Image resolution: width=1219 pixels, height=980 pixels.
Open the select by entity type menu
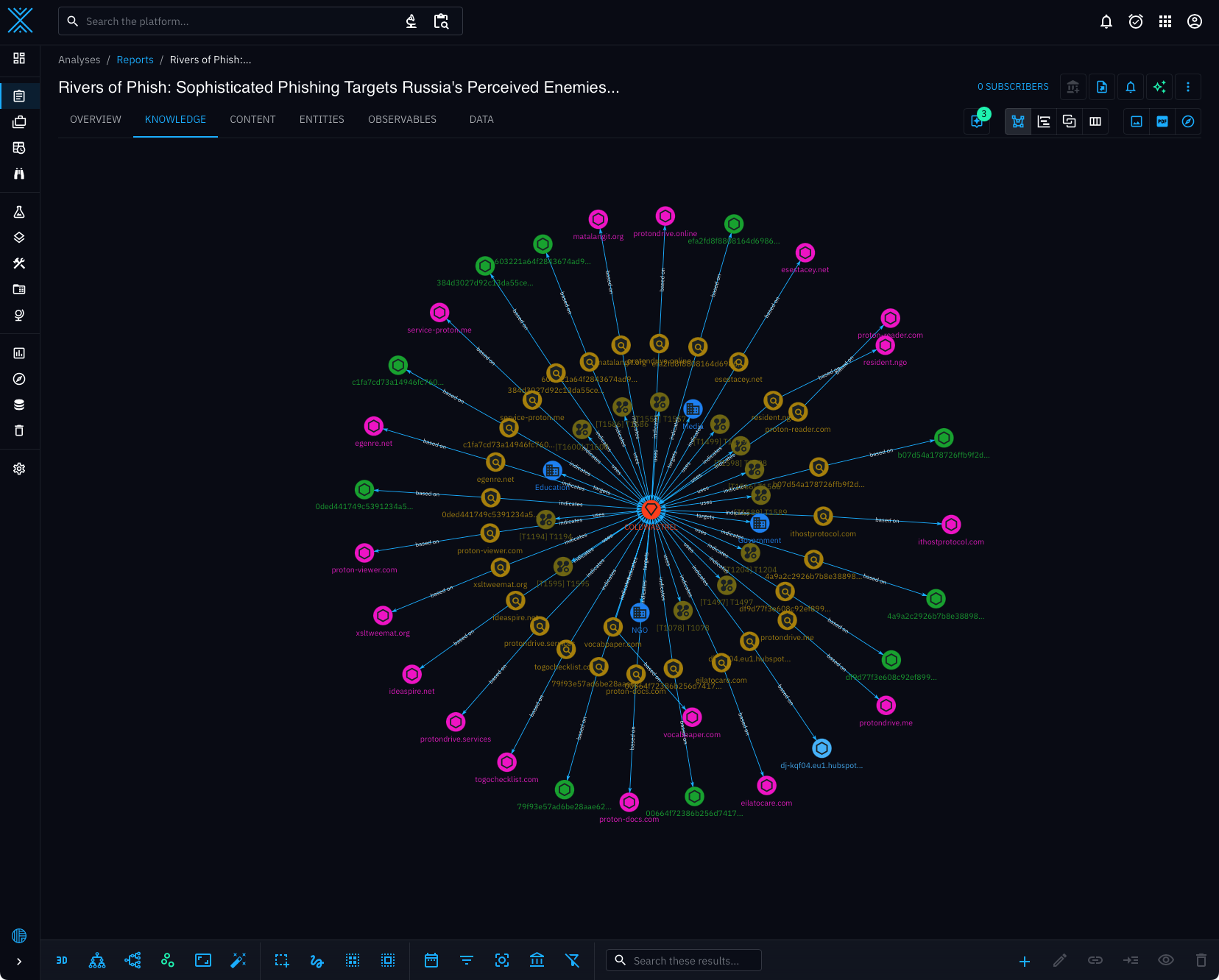click(x=388, y=960)
